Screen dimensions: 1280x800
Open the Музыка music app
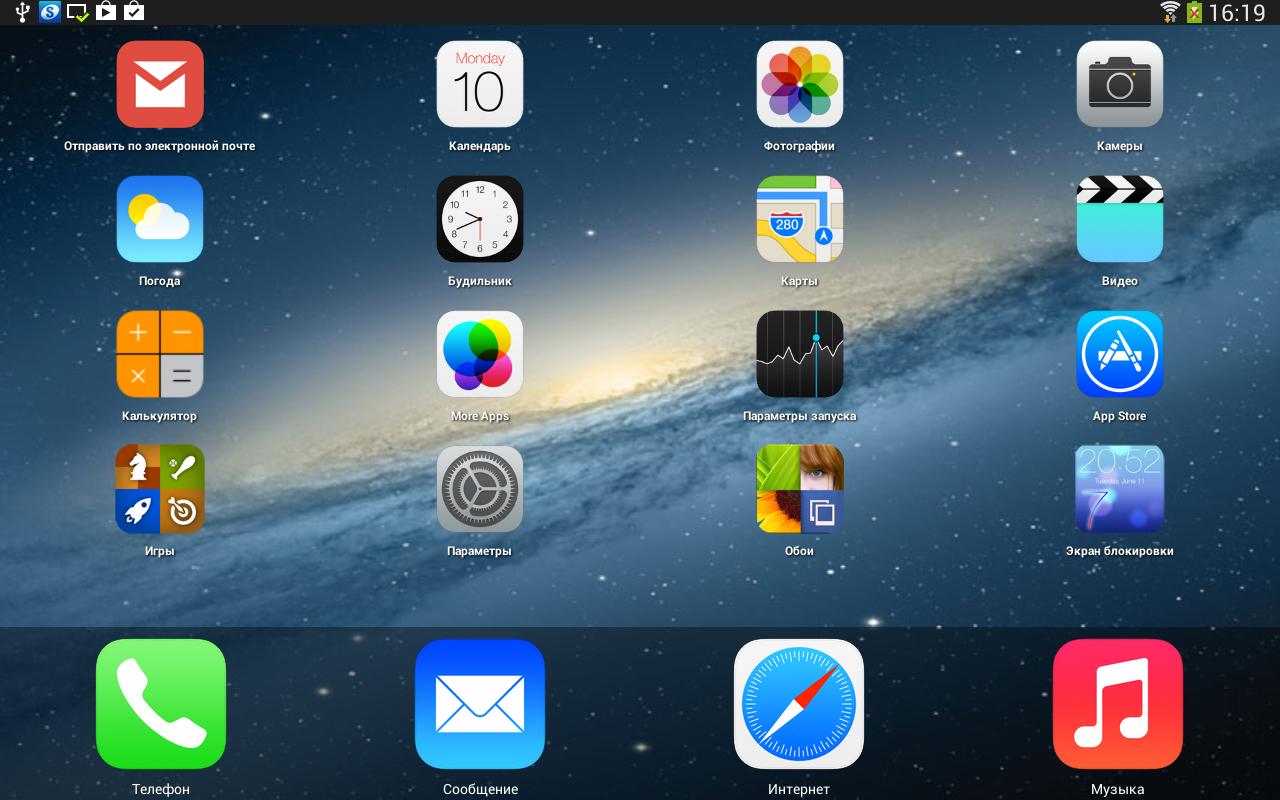[1118, 704]
